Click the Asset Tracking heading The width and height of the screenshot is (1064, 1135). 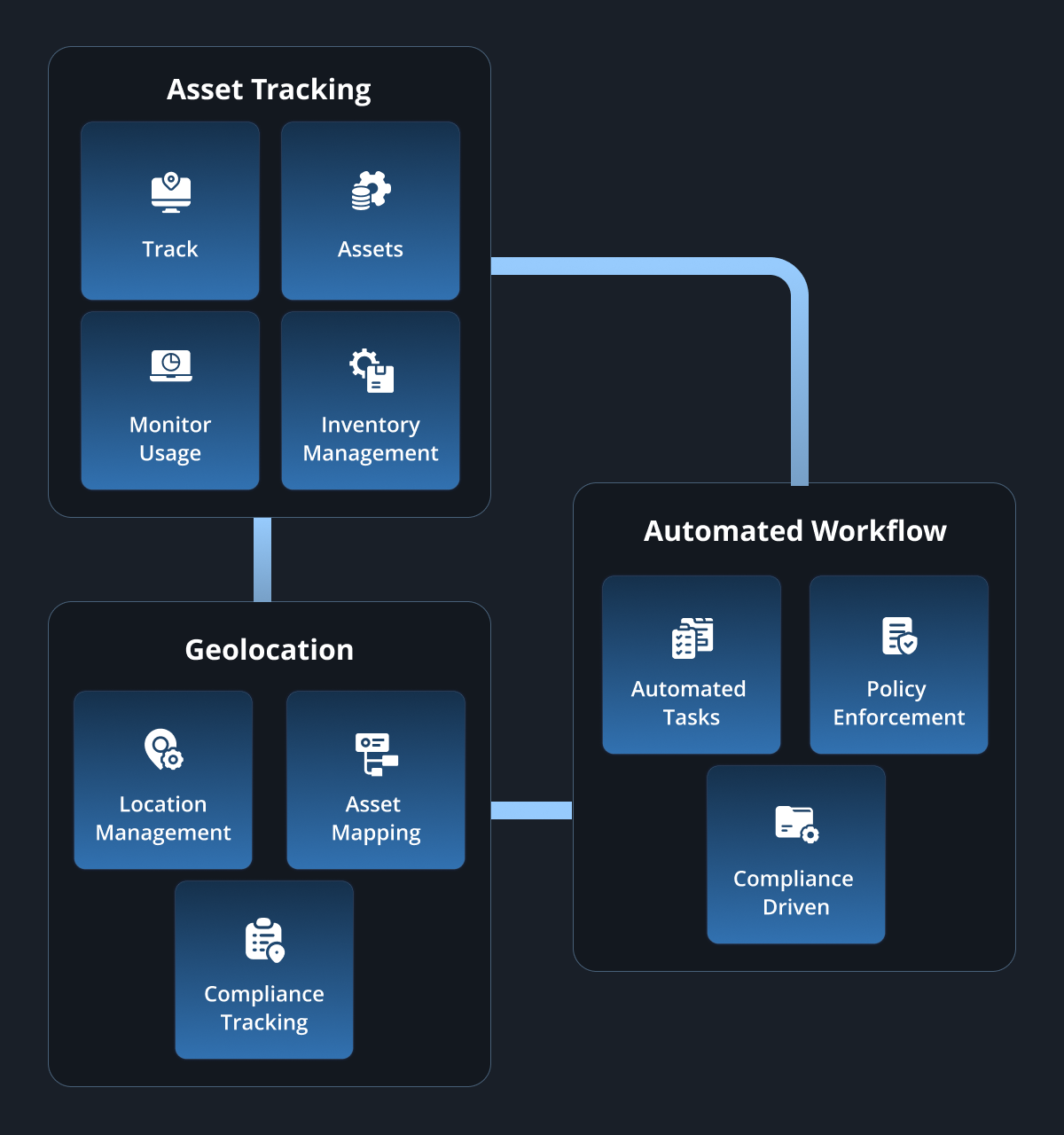coord(270,90)
